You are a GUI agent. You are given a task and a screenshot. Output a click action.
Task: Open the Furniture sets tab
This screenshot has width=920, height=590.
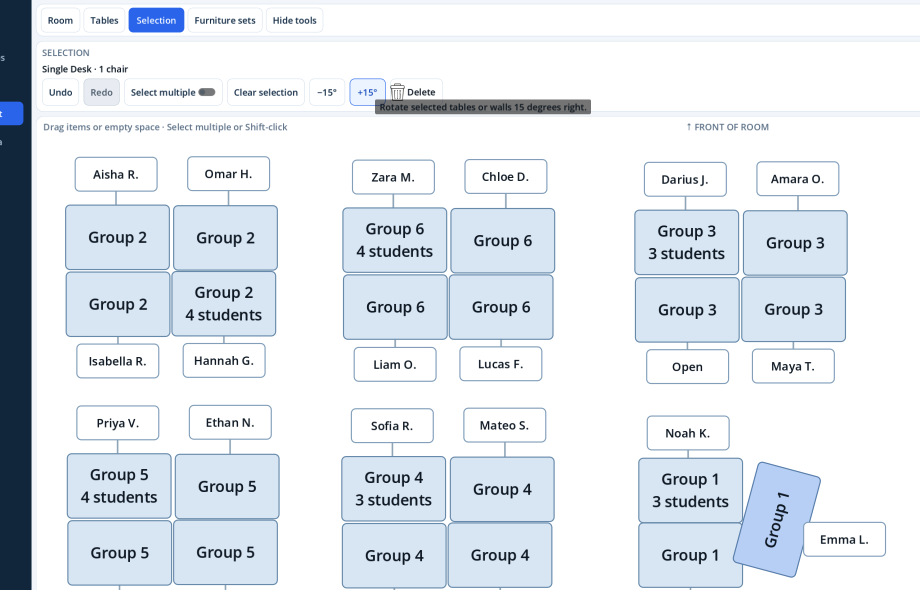tap(225, 21)
